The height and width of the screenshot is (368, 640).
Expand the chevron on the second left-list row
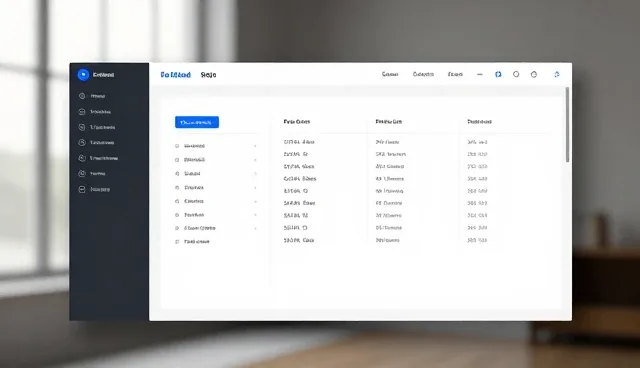[x=256, y=160]
